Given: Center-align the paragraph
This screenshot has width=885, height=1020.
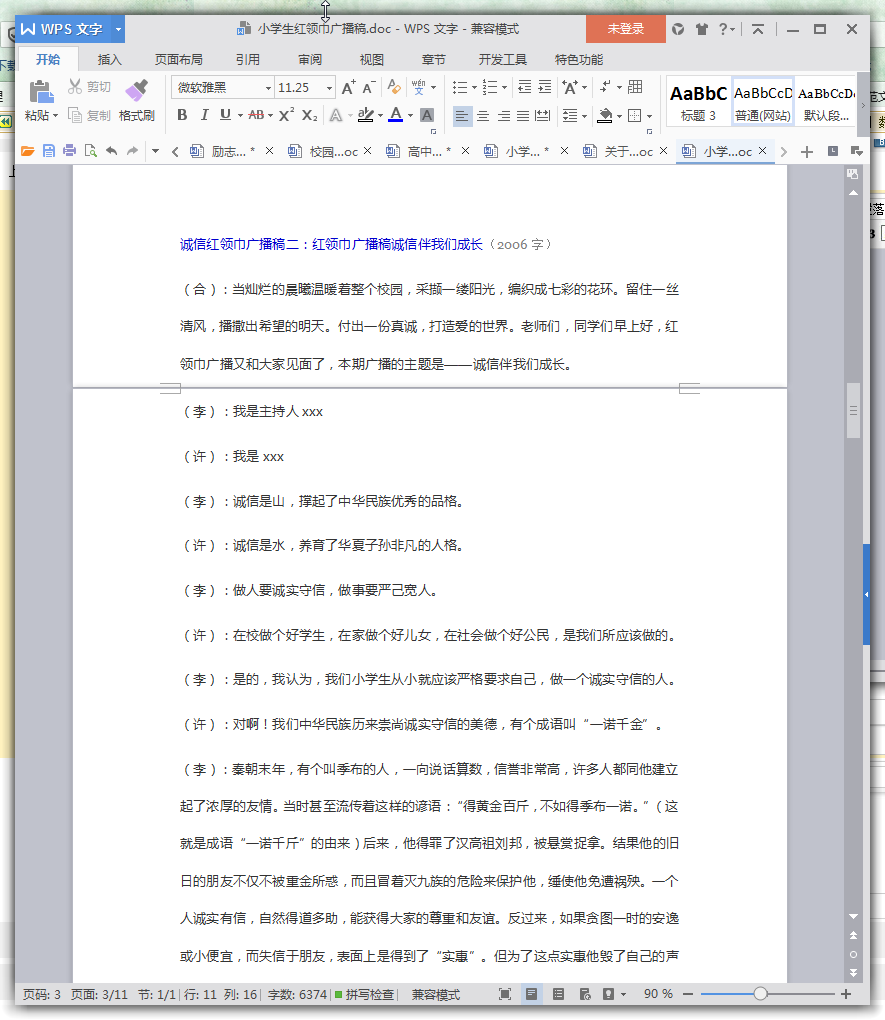Looking at the screenshot, I should (483, 116).
